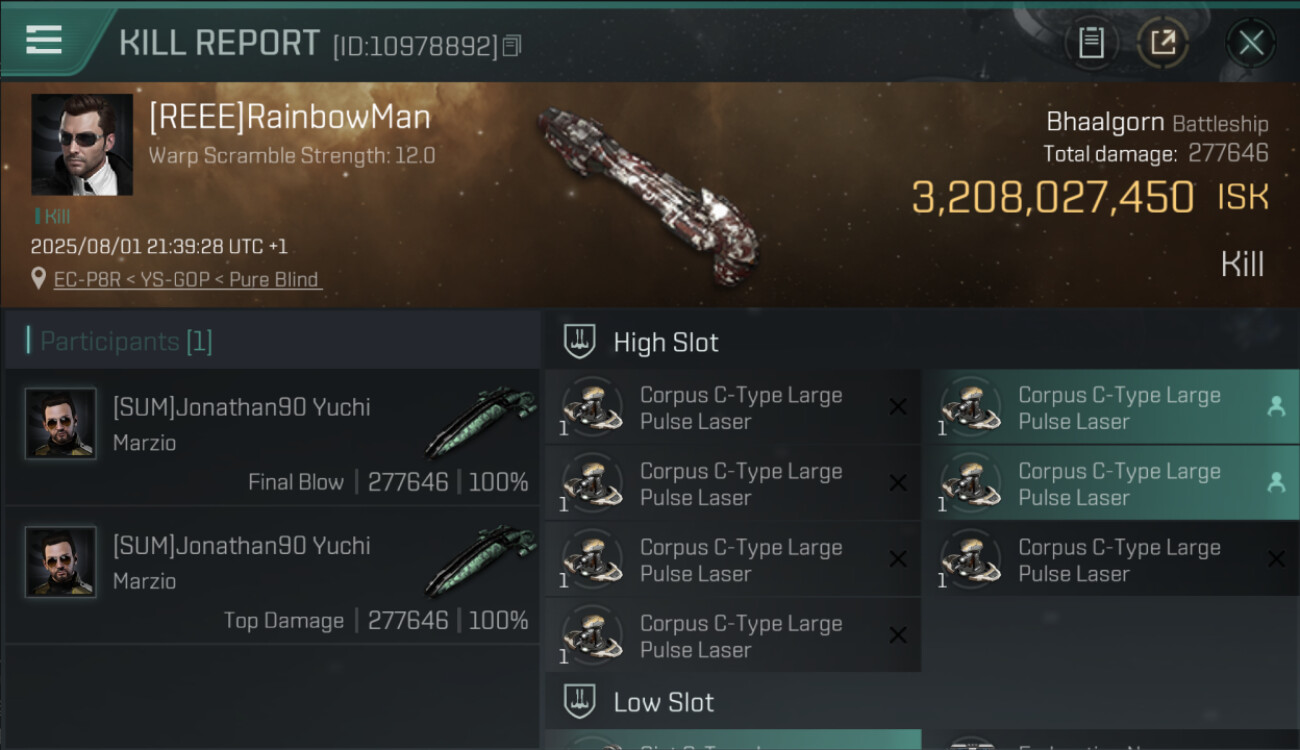Click the X on the second left-column laser

[x=898, y=483]
